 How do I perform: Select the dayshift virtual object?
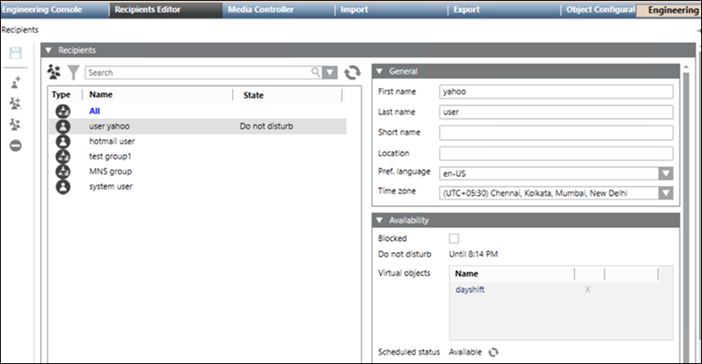470,290
